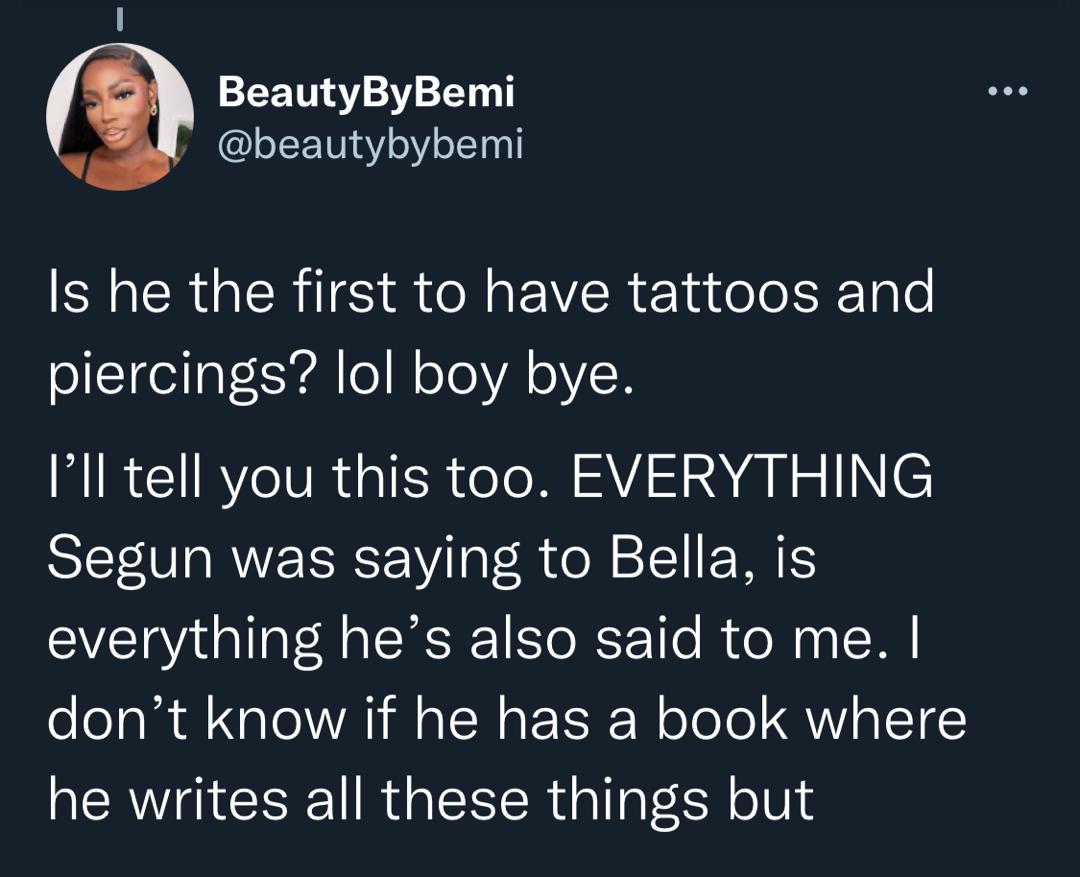Open the three-dot more options menu
This screenshot has width=1080, height=877.
click(x=1006, y=92)
